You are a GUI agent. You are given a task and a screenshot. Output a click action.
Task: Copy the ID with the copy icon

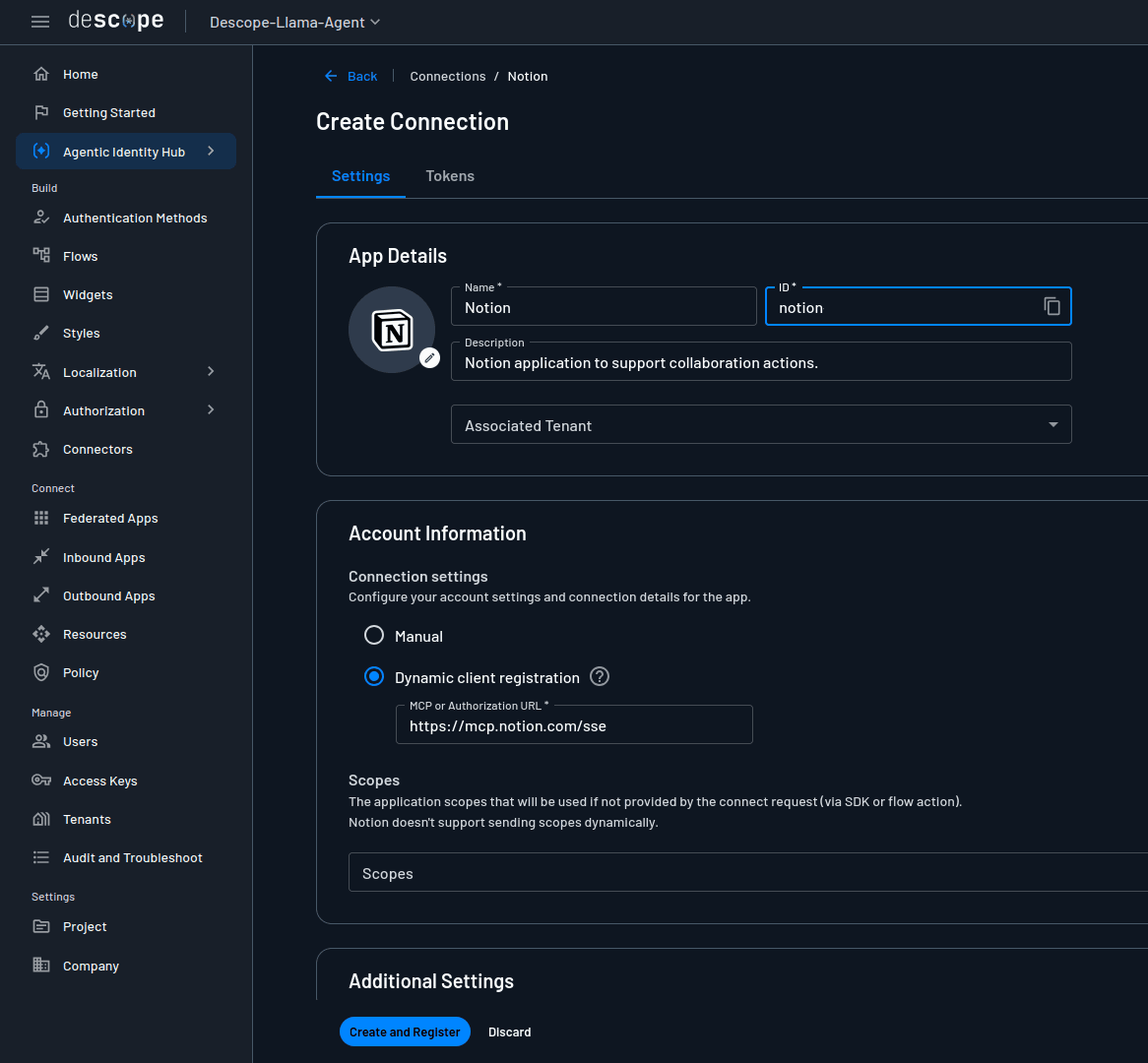[1052, 306]
